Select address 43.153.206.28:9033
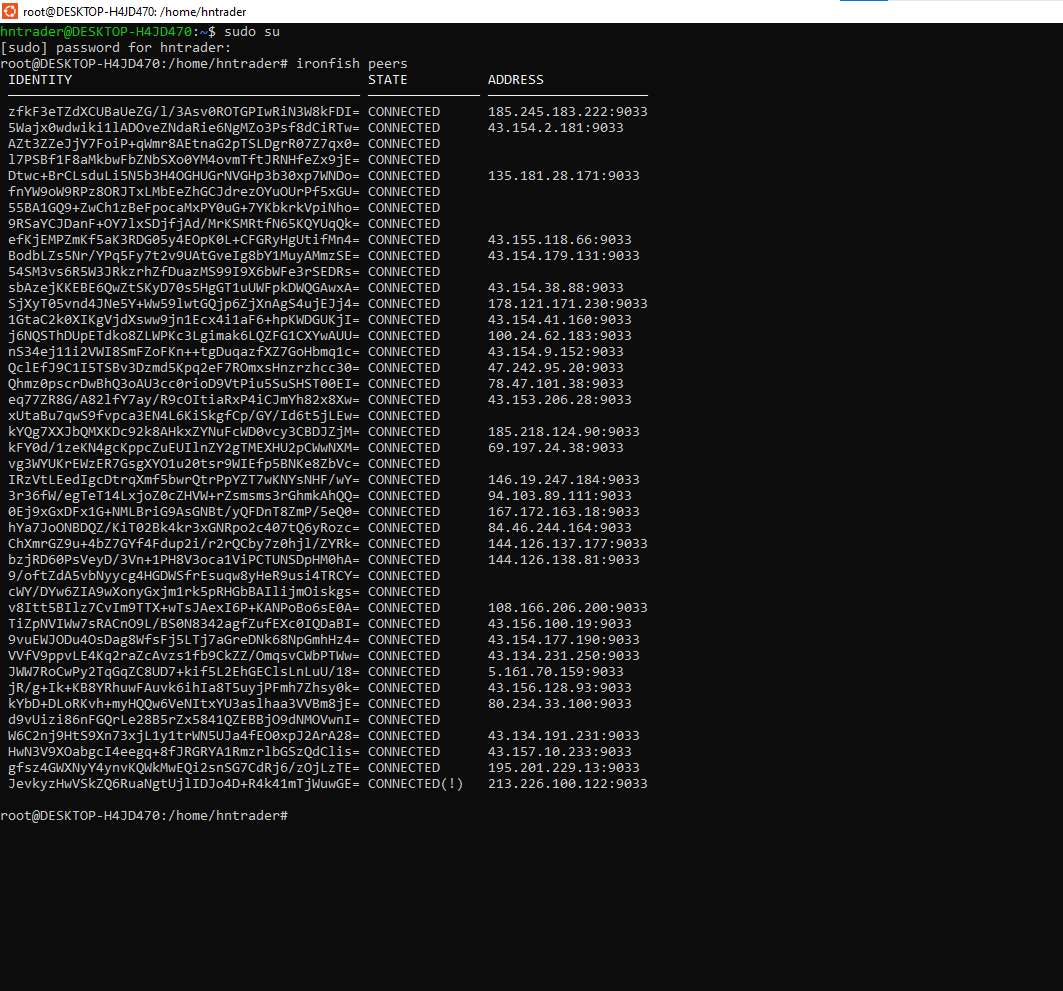This screenshot has height=991, width=1063. [560, 400]
